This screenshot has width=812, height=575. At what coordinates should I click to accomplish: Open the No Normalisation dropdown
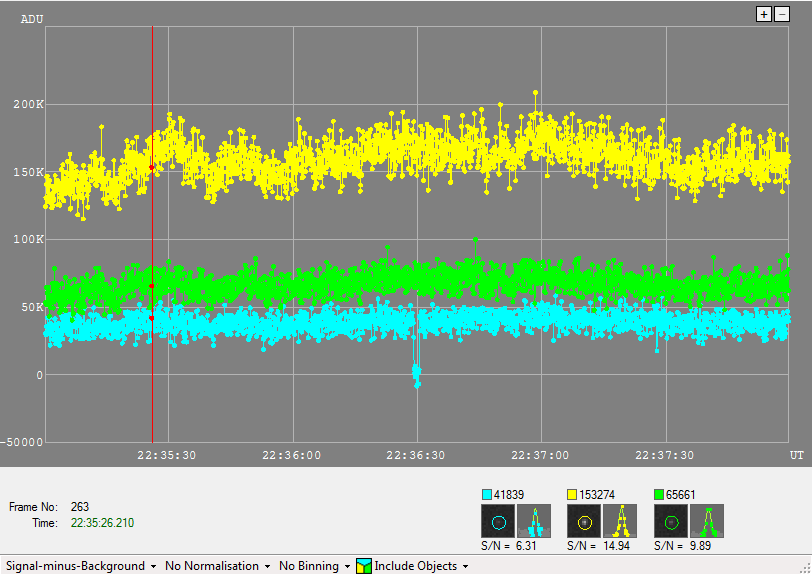(x=217, y=566)
